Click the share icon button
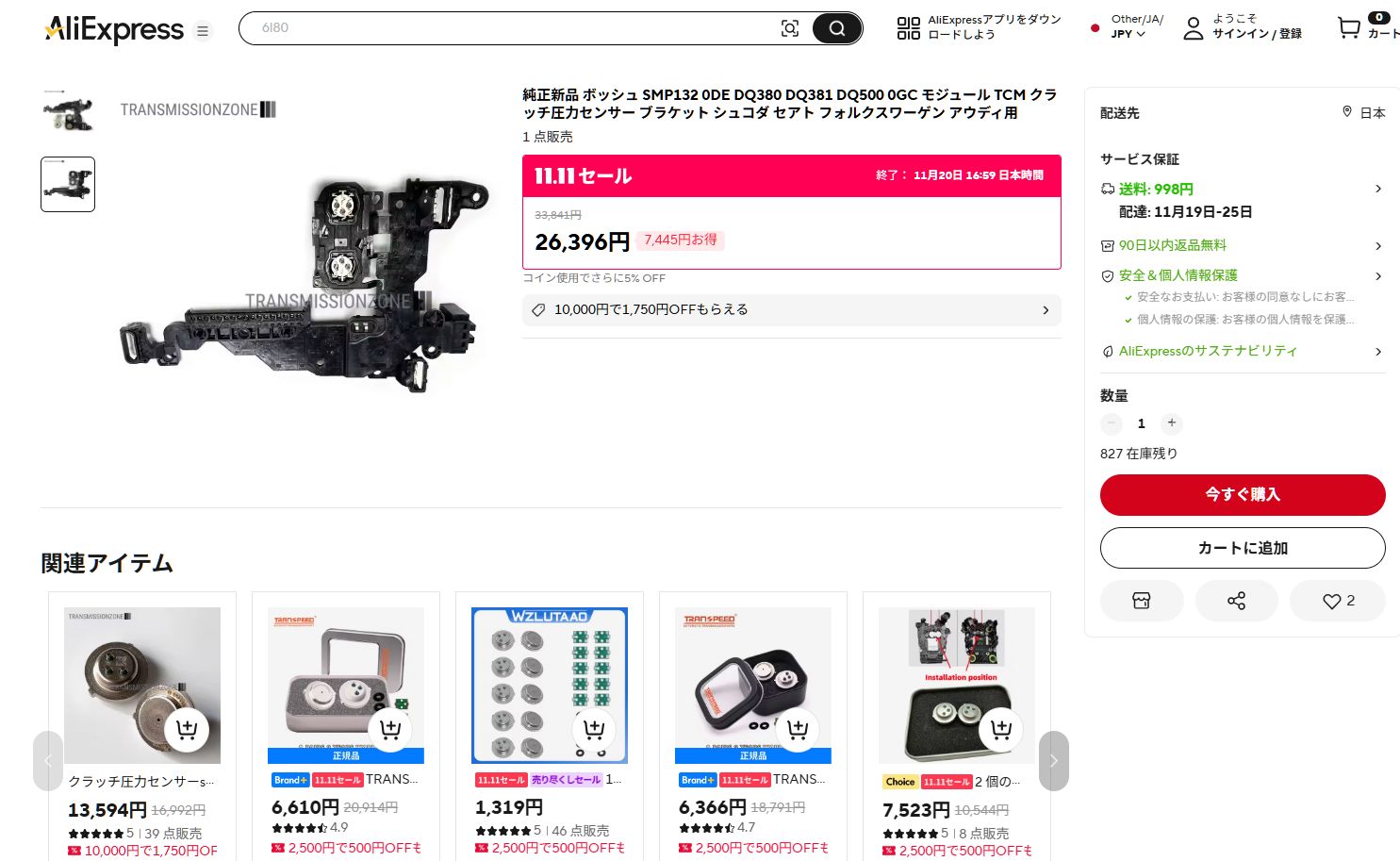This screenshot has height=861, width=1400. point(1236,601)
